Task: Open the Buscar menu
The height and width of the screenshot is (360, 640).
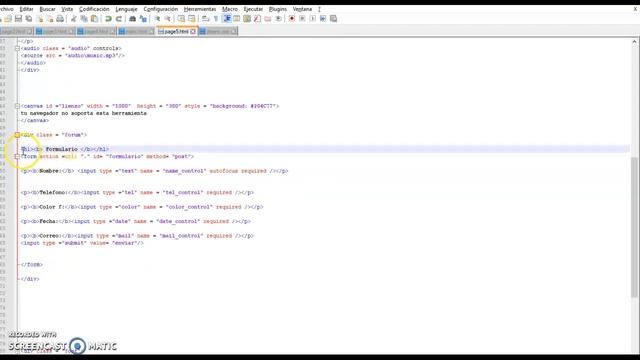Action: (47, 9)
